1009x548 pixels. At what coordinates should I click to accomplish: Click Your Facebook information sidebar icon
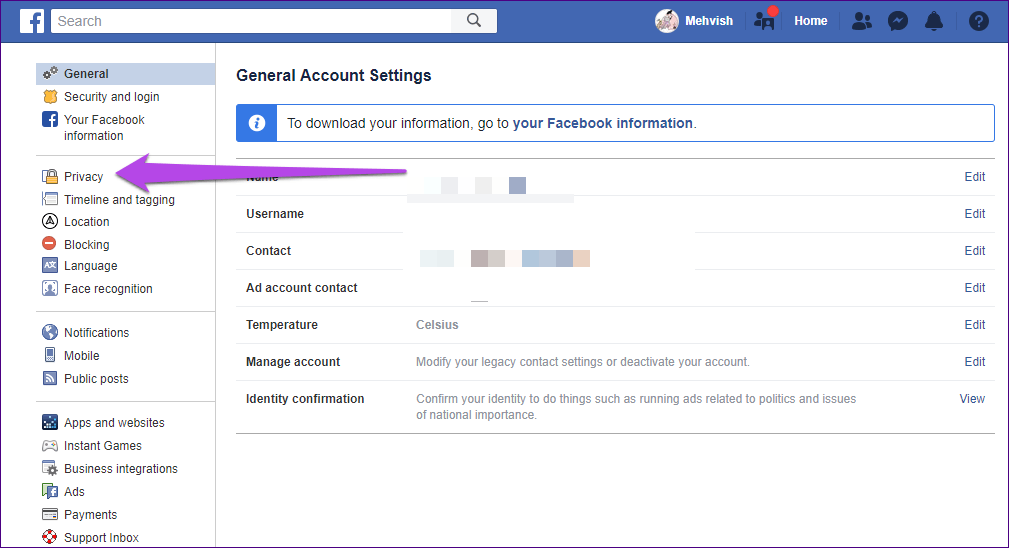click(50, 119)
